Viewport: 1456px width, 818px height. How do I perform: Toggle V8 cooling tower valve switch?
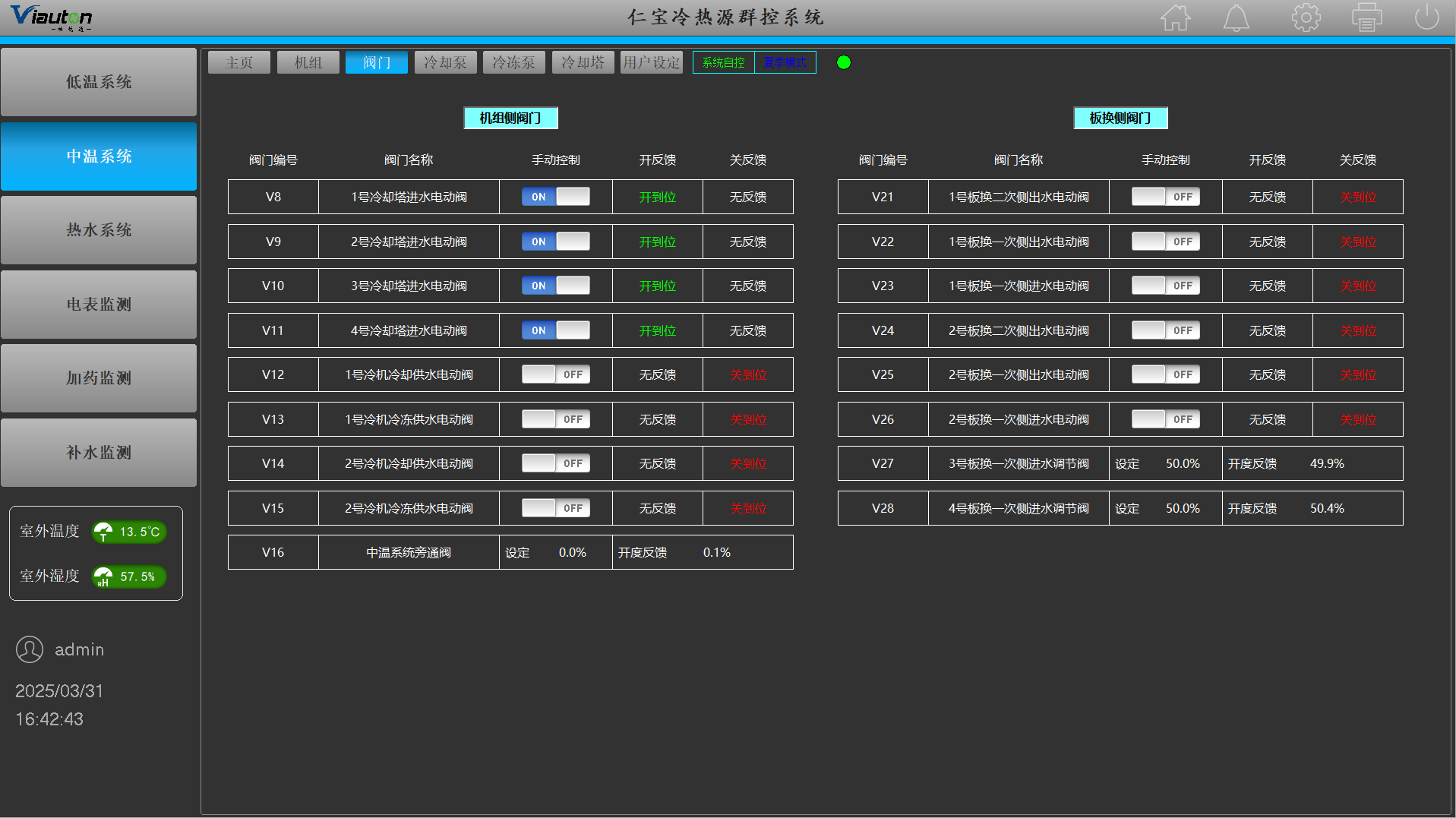point(556,197)
